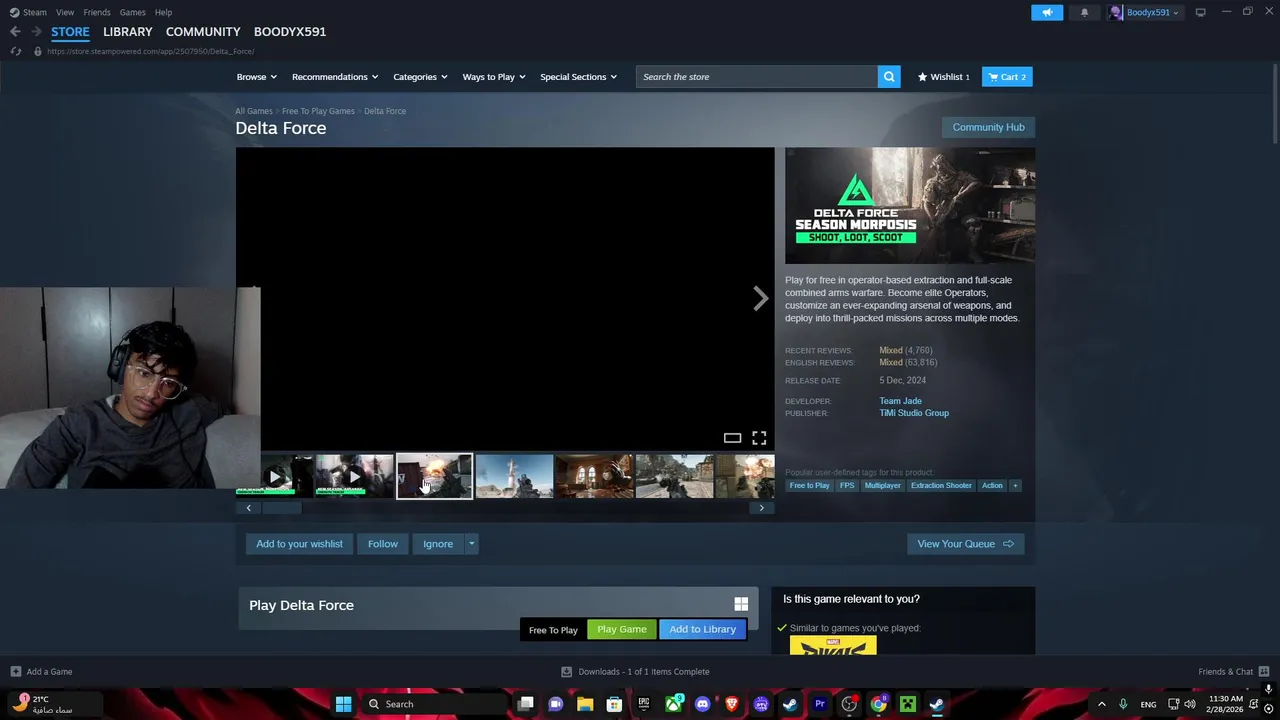Open Minecraft from the taskbar
Viewport: 1280px width, 720px height.
(x=907, y=704)
